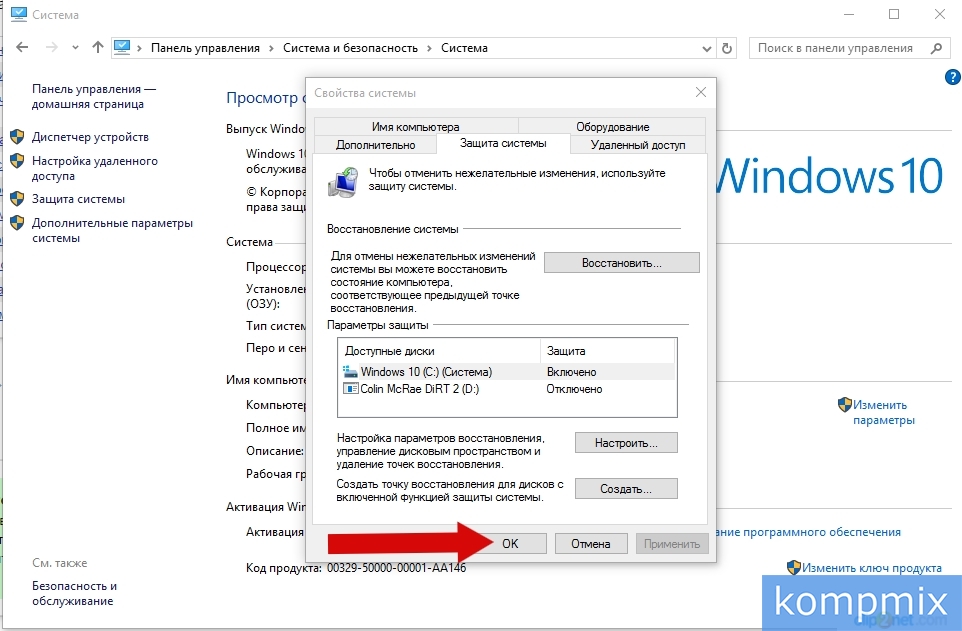Click the Восстановить... button
The width and height of the screenshot is (962, 631).
click(x=621, y=263)
